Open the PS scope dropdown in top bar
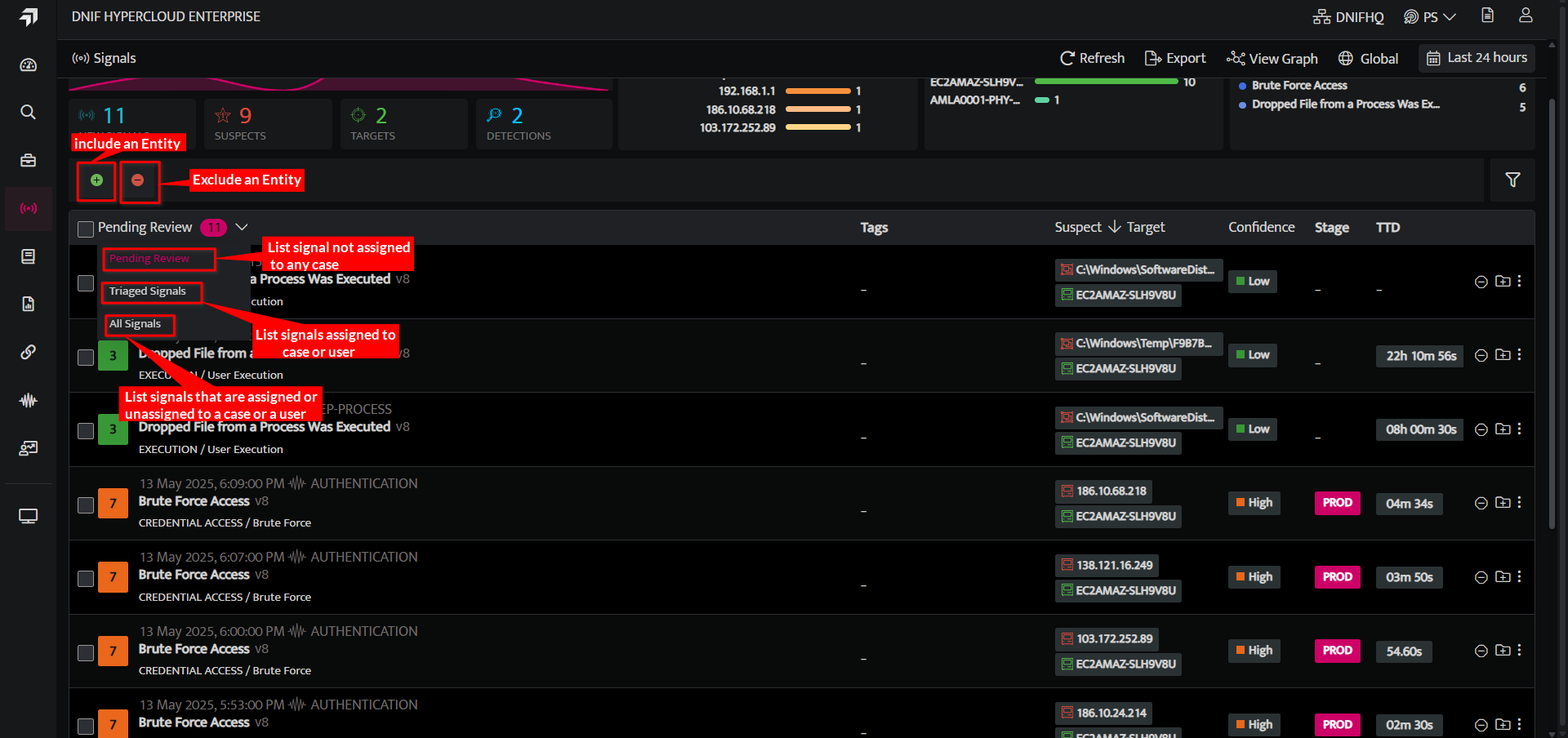The width and height of the screenshot is (1568, 738). 1430,16
